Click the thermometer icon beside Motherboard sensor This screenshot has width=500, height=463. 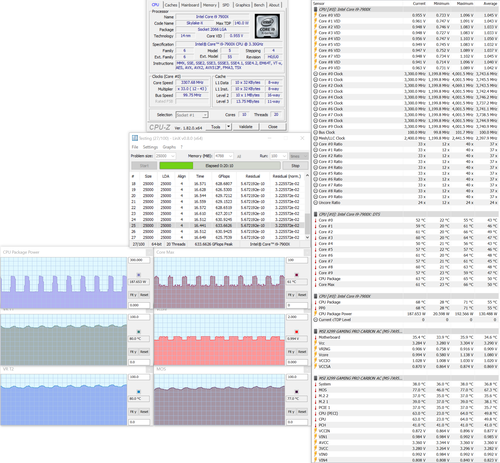[x=315, y=337]
